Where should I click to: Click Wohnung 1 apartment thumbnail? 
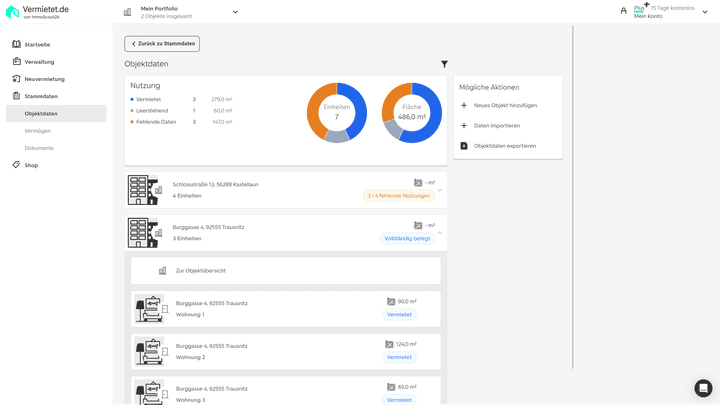[151, 309]
